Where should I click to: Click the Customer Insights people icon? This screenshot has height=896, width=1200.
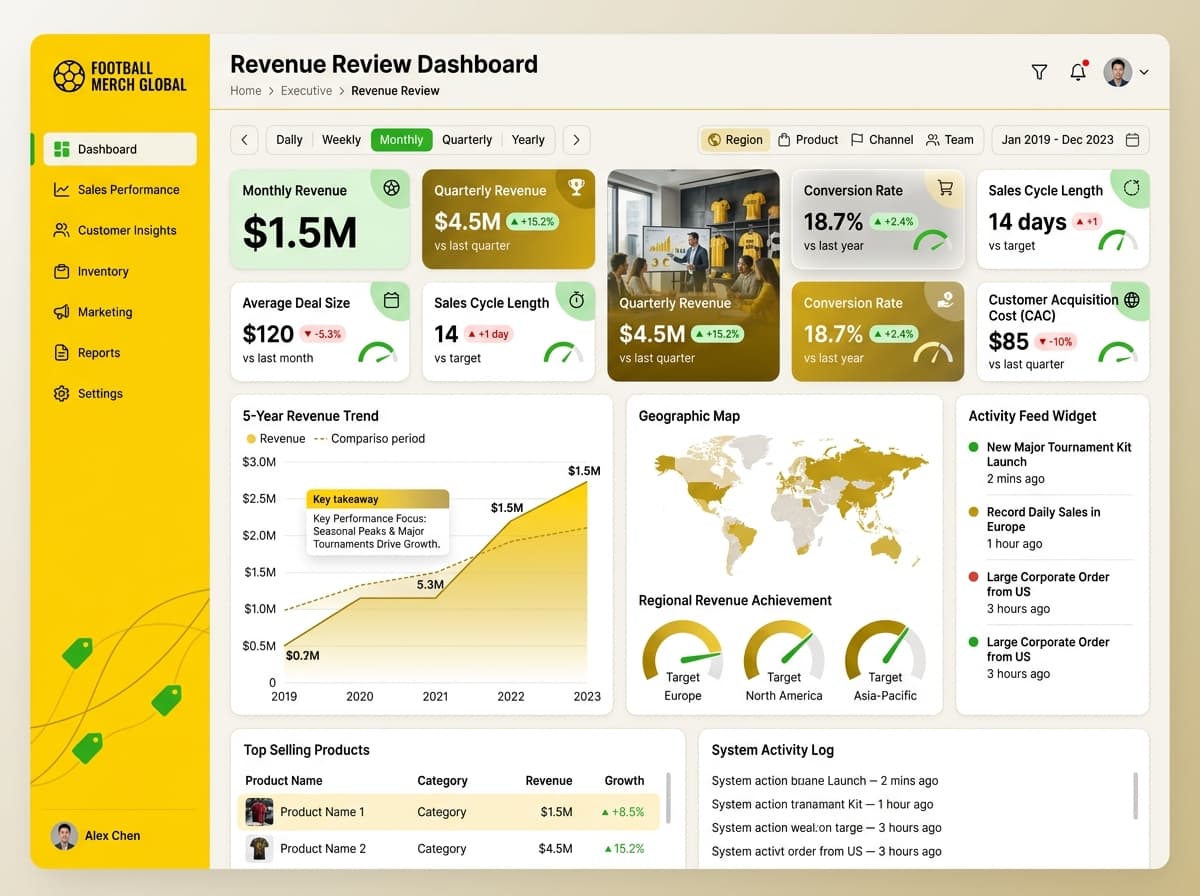tap(61, 230)
